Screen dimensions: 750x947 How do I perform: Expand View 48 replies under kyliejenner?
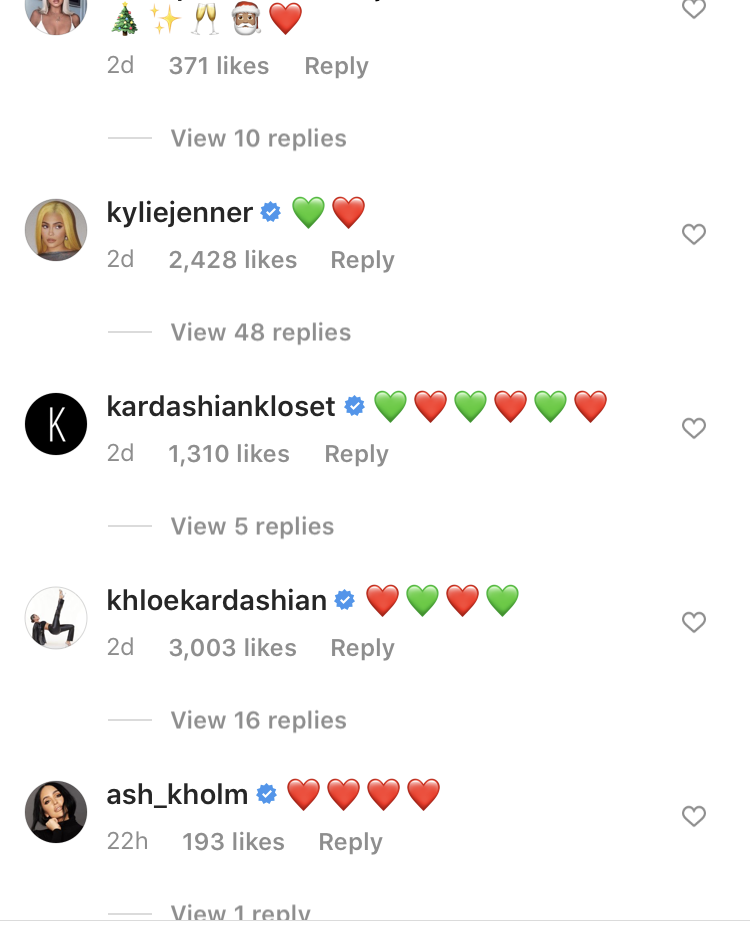click(x=261, y=332)
